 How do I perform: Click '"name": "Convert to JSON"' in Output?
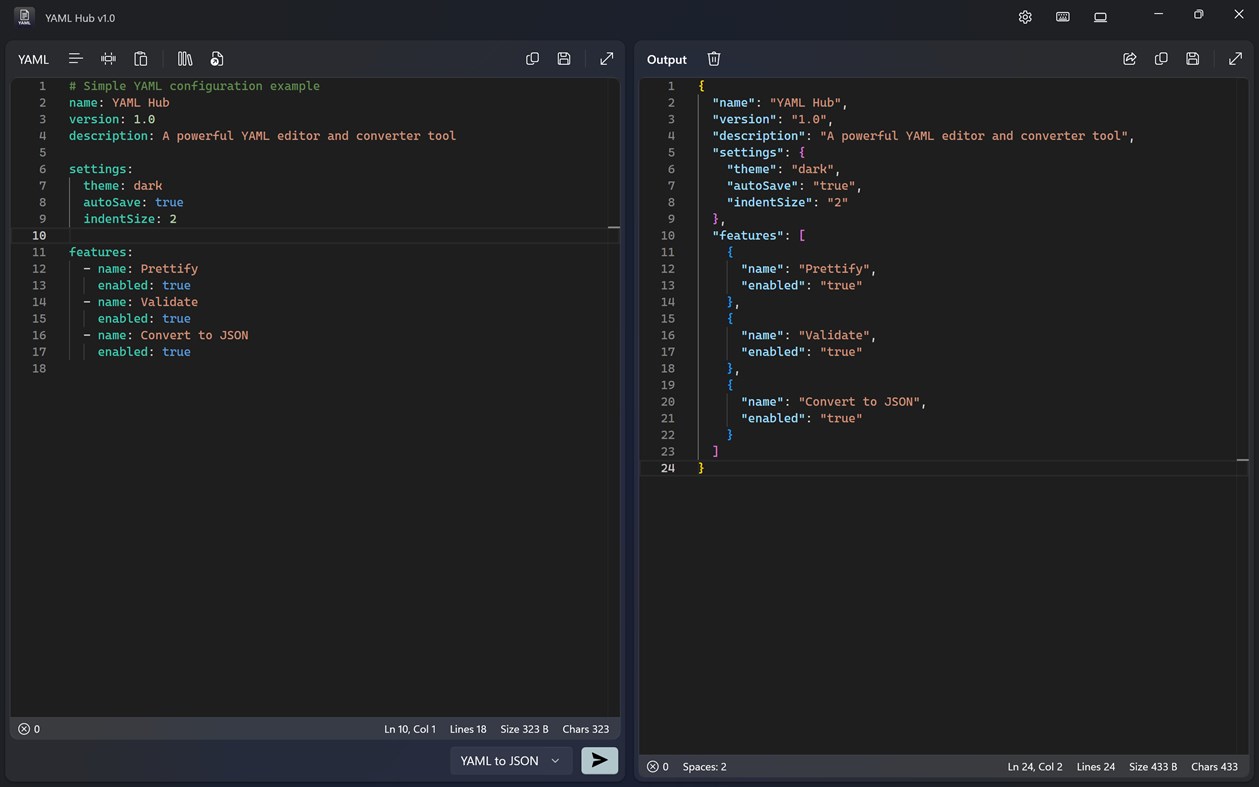tap(834, 402)
